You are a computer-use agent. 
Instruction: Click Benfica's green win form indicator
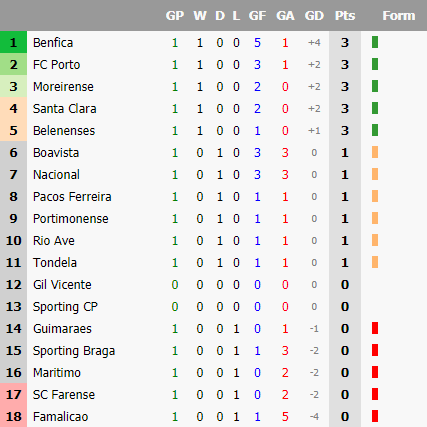375,42
